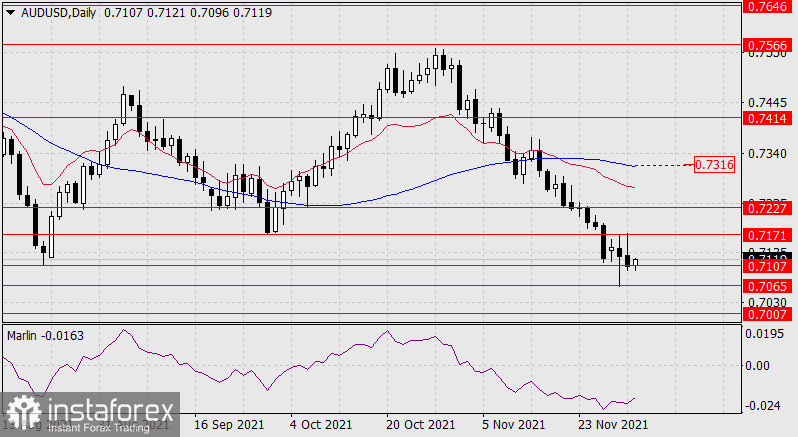This screenshot has width=798, height=437.
Task: Click the latest white daily candle
Action: [635, 263]
